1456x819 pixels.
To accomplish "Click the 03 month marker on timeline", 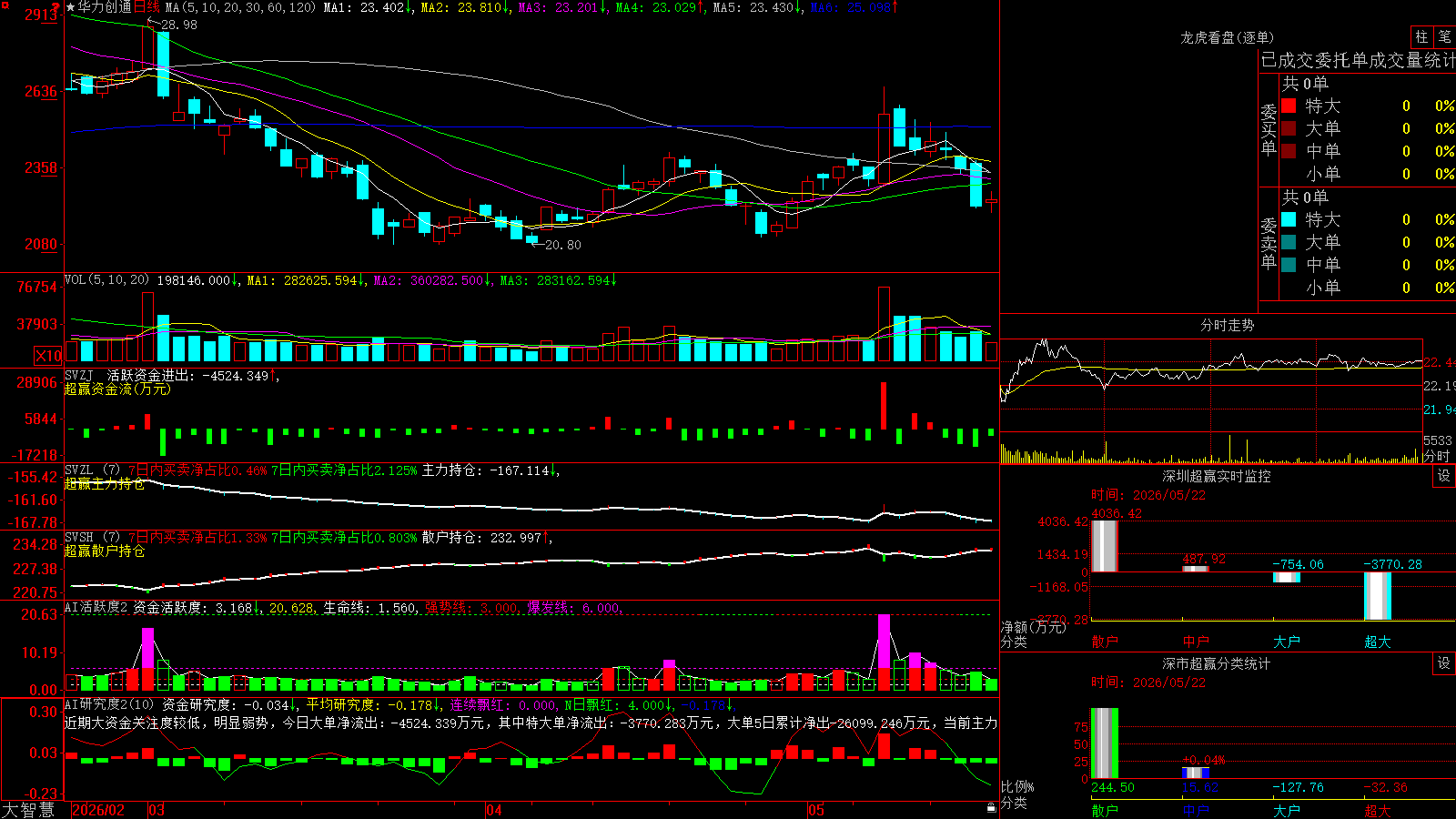I will 157,810.
